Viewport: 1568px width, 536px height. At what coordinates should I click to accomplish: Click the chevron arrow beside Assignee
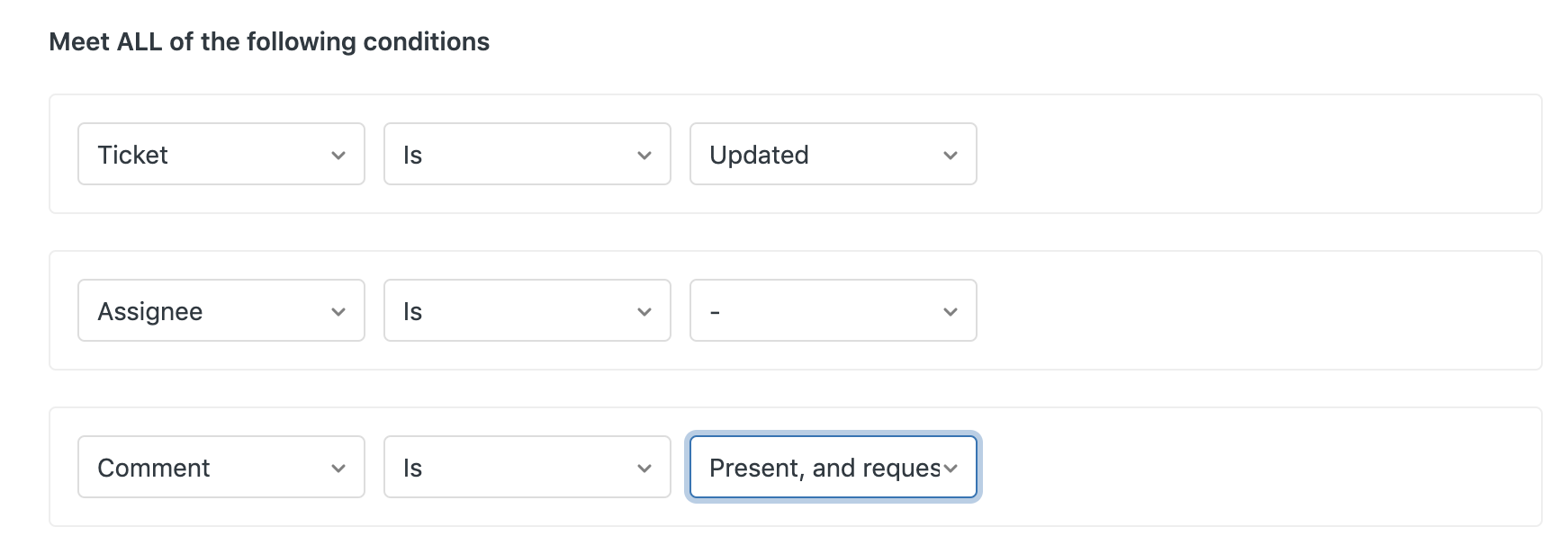click(338, 312)
